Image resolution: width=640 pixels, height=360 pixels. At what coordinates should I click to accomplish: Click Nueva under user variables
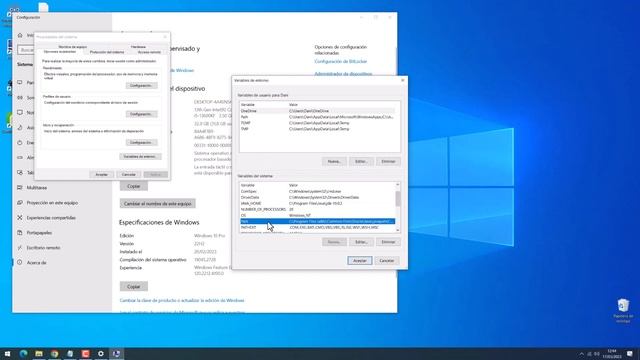(x=334, y=162)
